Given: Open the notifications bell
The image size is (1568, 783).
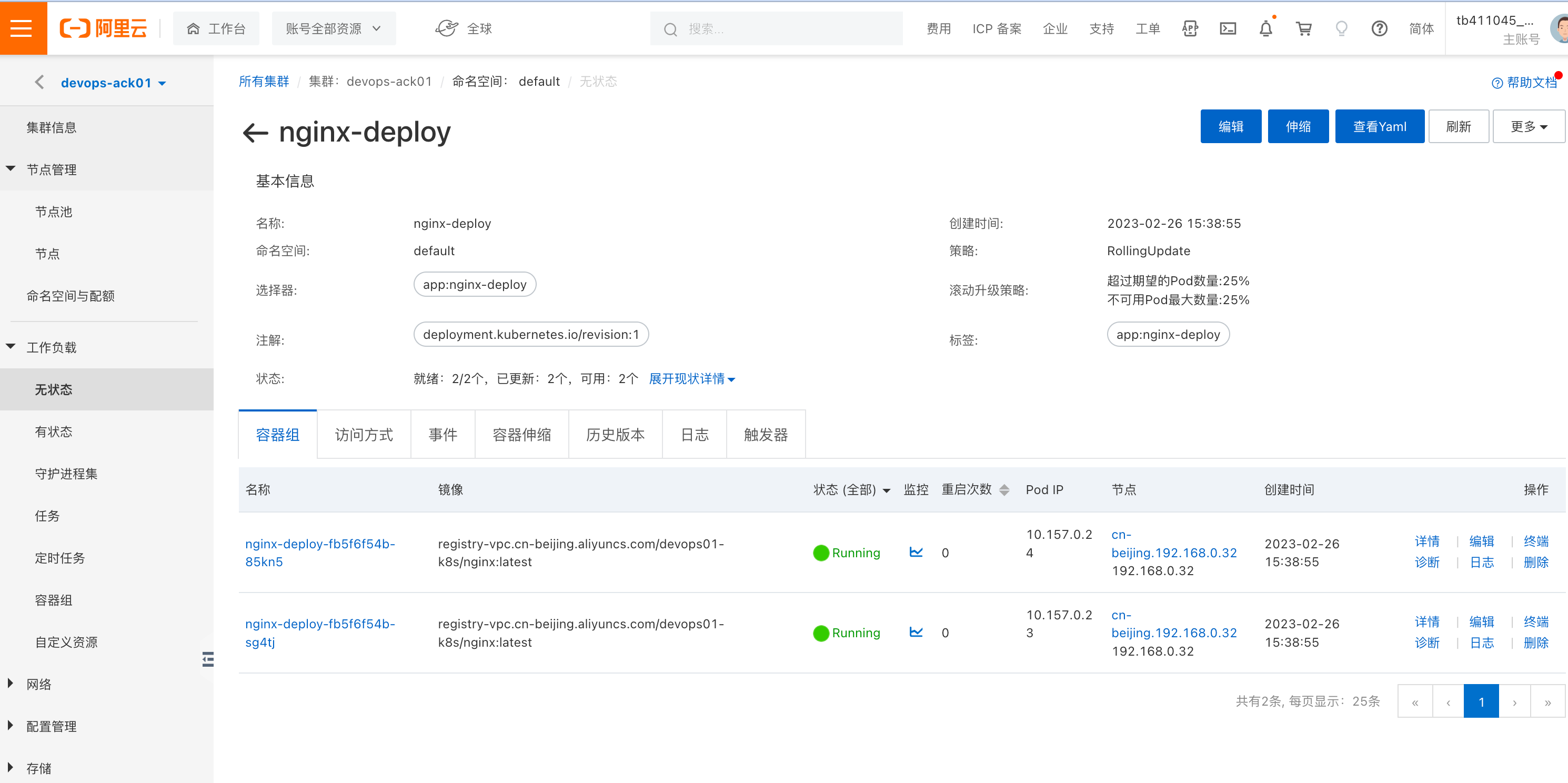Looking at the screenshot, I should [1265, 28].
